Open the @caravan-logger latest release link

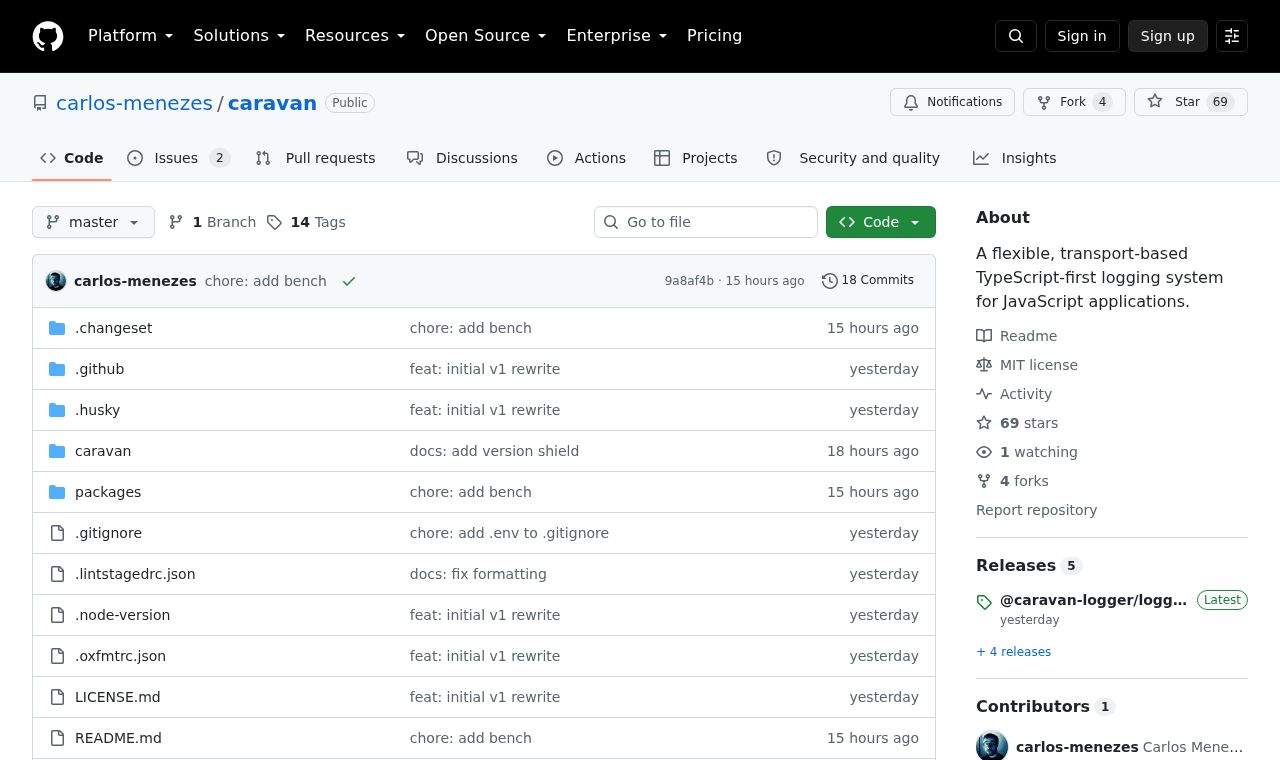[x=1093, y=600]
